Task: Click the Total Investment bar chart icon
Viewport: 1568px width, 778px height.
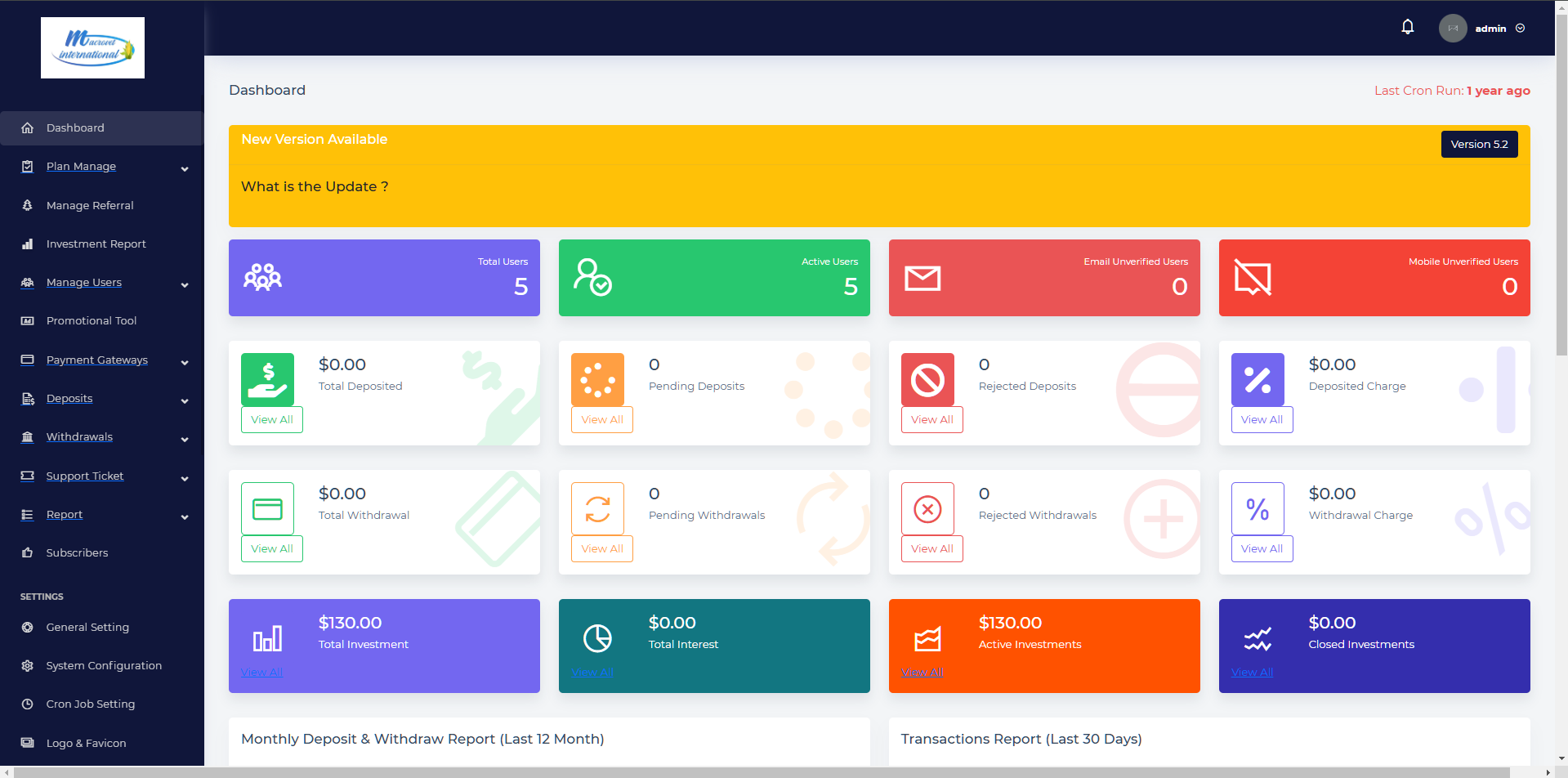Action: click(x=267, y=638)
